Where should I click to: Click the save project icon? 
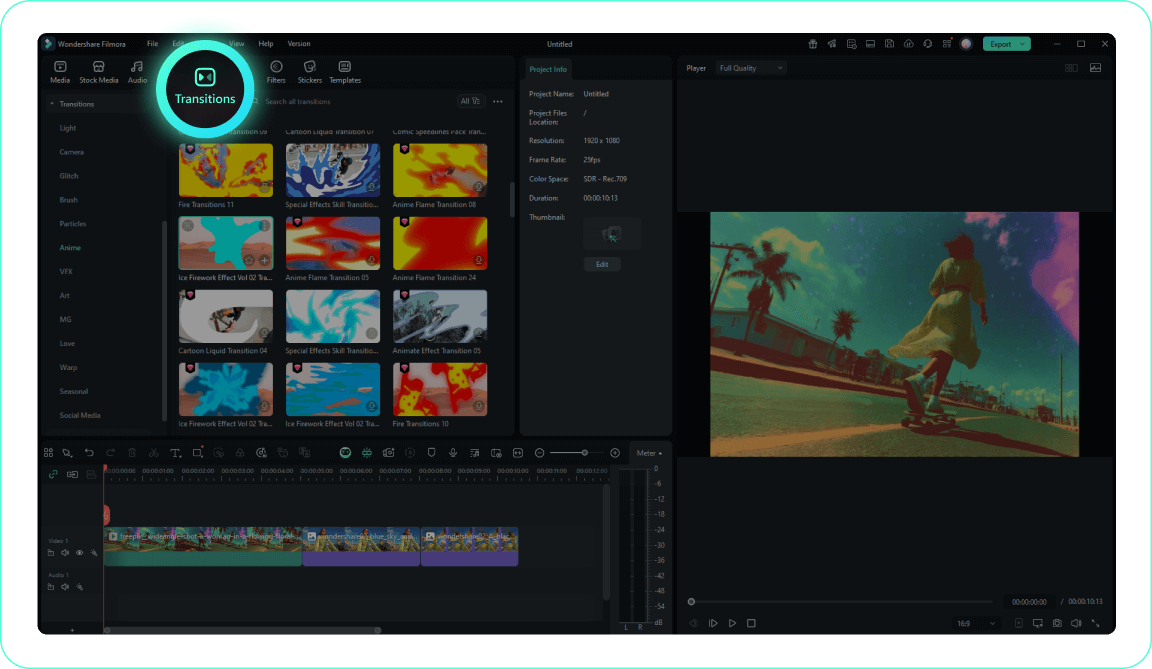pyautogui.click(x=889, y=44)
